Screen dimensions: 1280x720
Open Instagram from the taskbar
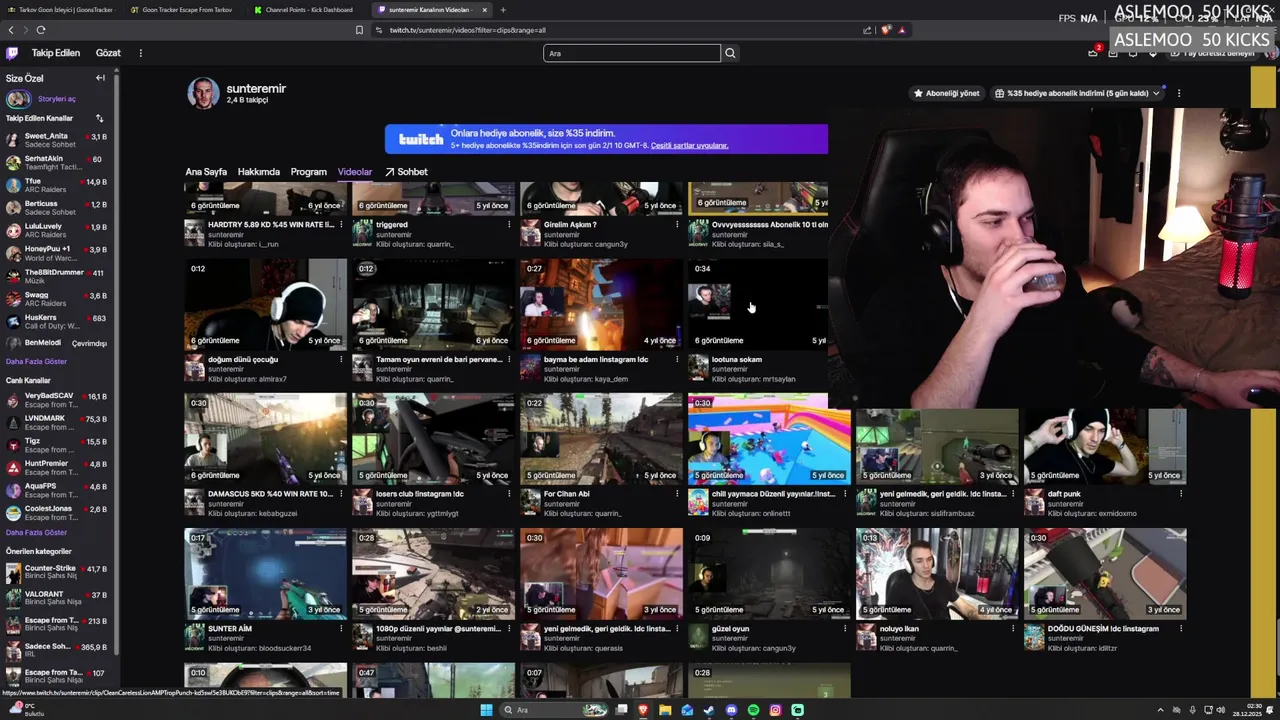pos(775,710)
